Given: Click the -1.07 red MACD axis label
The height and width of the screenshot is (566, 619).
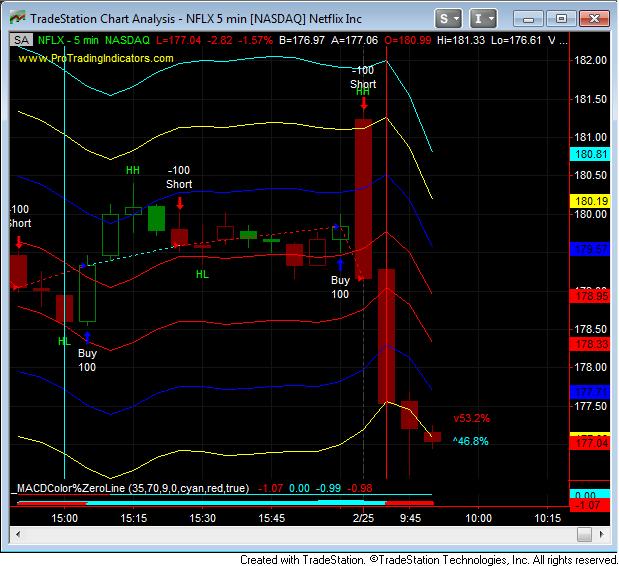Looking at the screenshot, I should click(x=590, y=505).
